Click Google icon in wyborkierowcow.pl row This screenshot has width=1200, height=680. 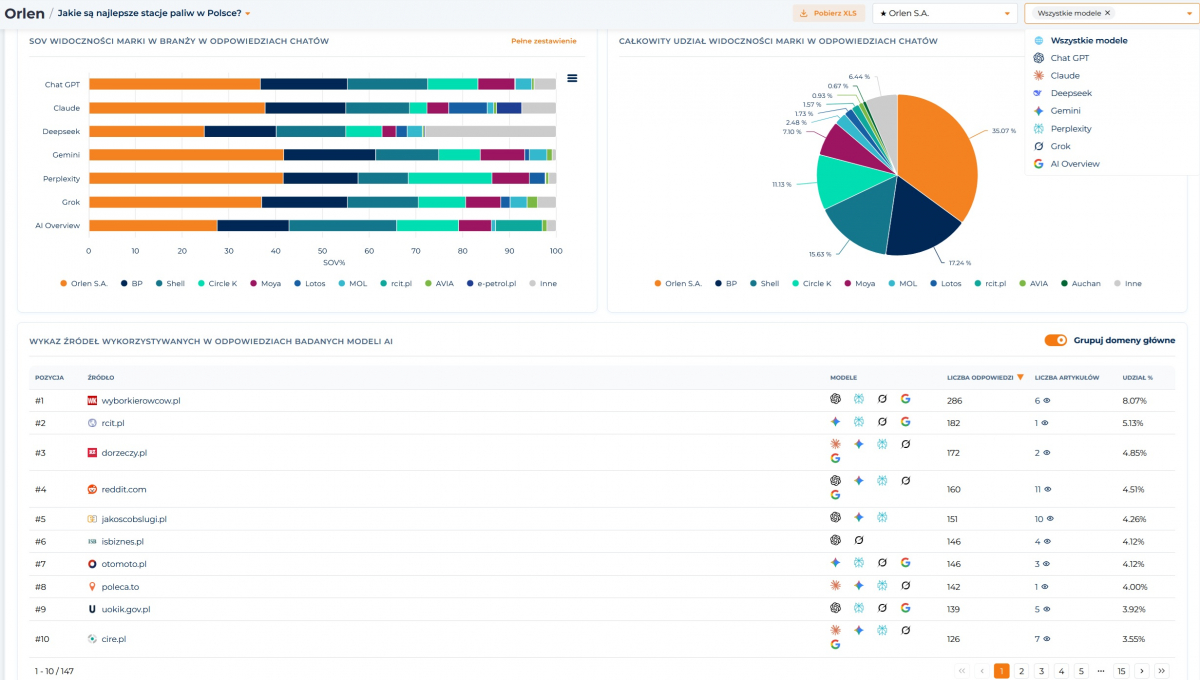[x=905, y=399]
